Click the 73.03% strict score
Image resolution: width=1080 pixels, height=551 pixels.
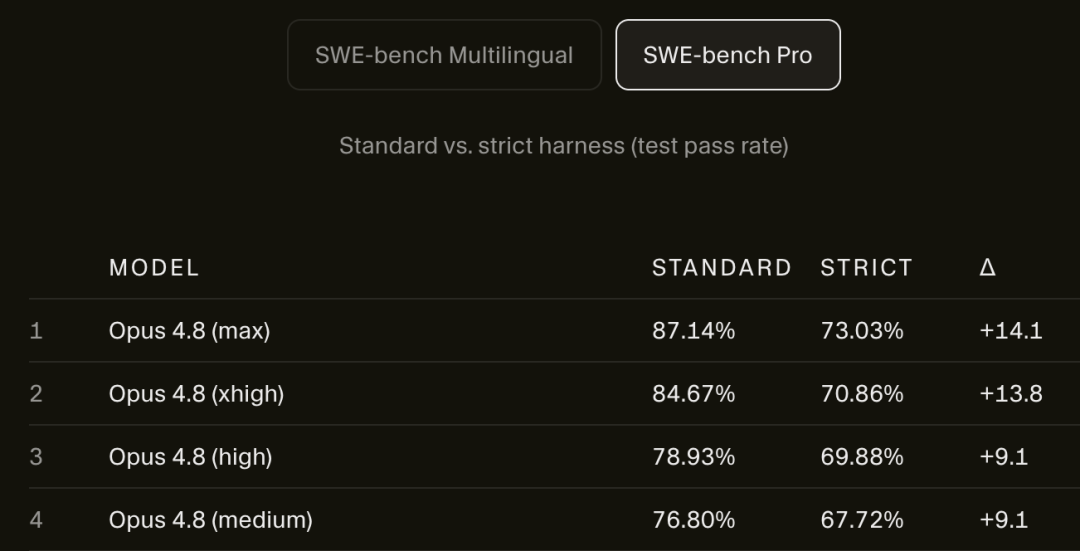pyautogui.click(x=862, y=331)
